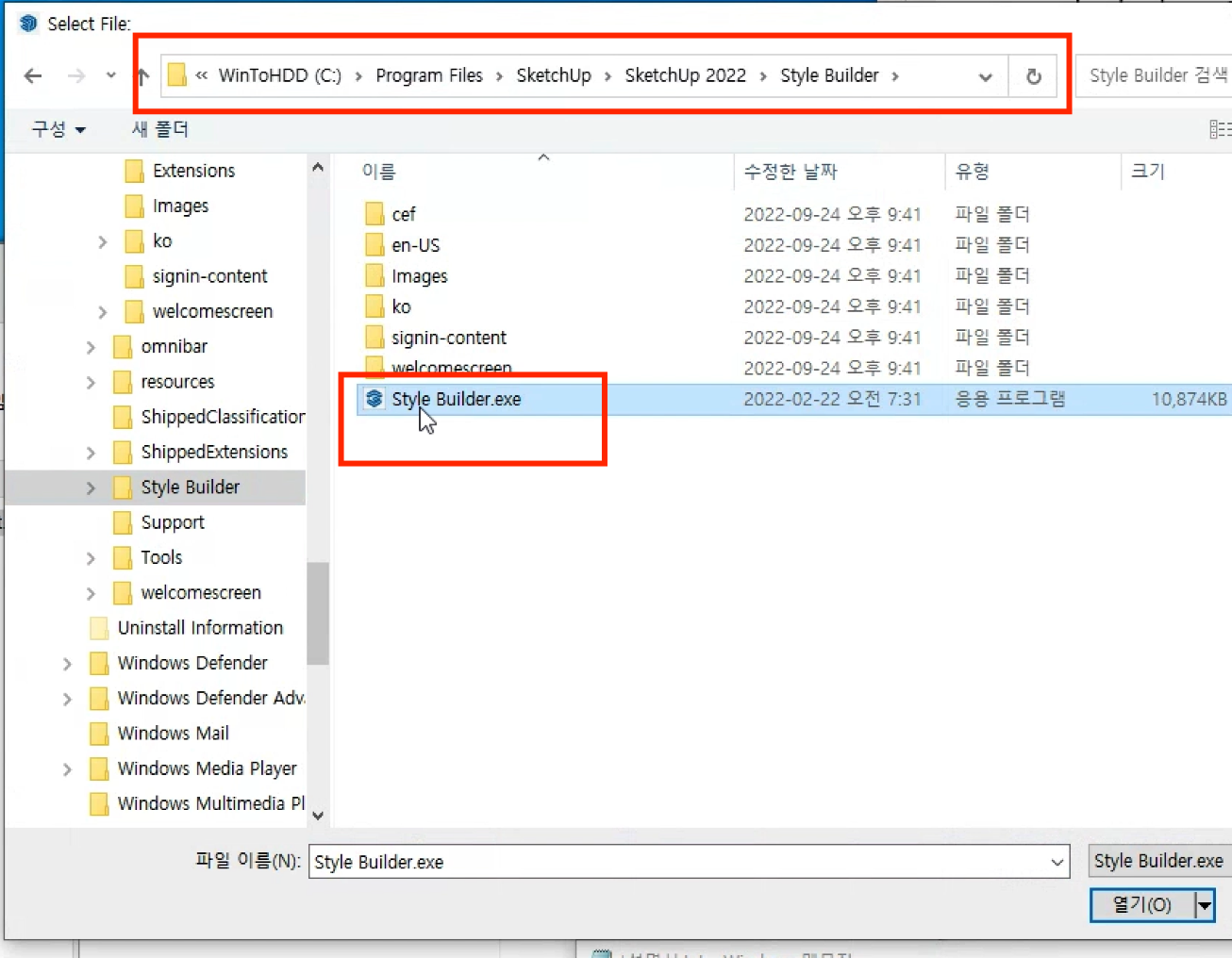
Task: Open the address bar history dropdown
Action: (986, 76)
